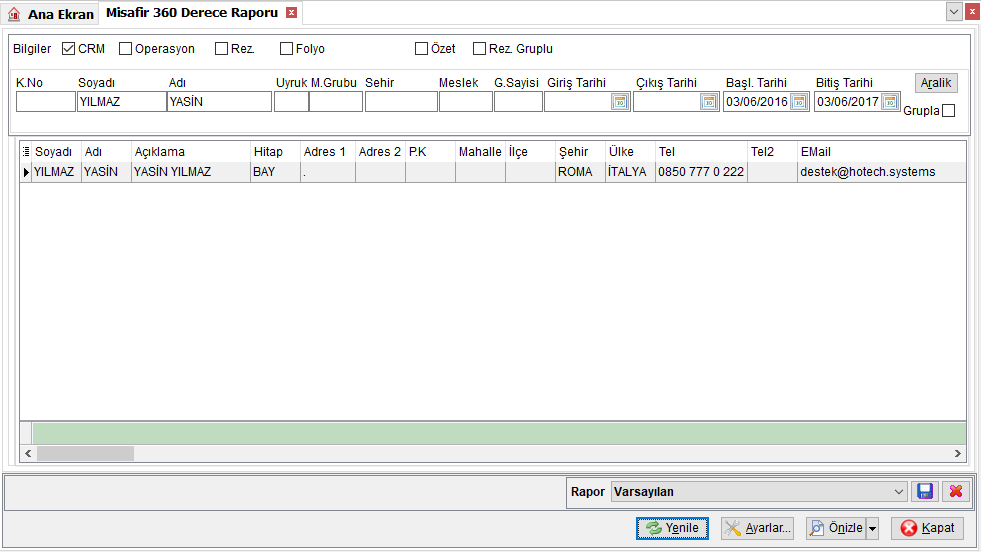The image size is (982, 552).
Task: Sort by Hitap column header
Action: 275,152
